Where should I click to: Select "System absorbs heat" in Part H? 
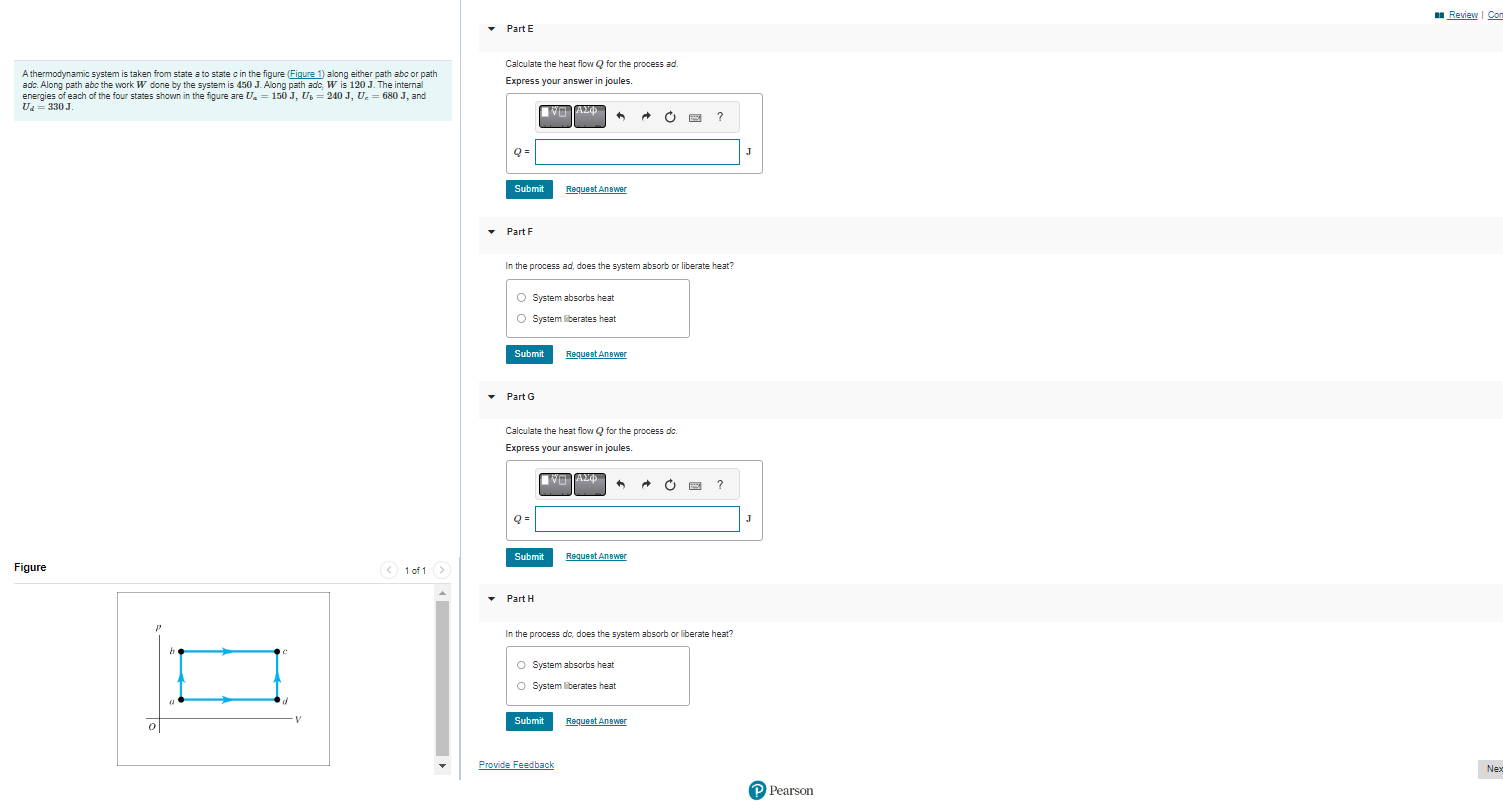point(521,665)
